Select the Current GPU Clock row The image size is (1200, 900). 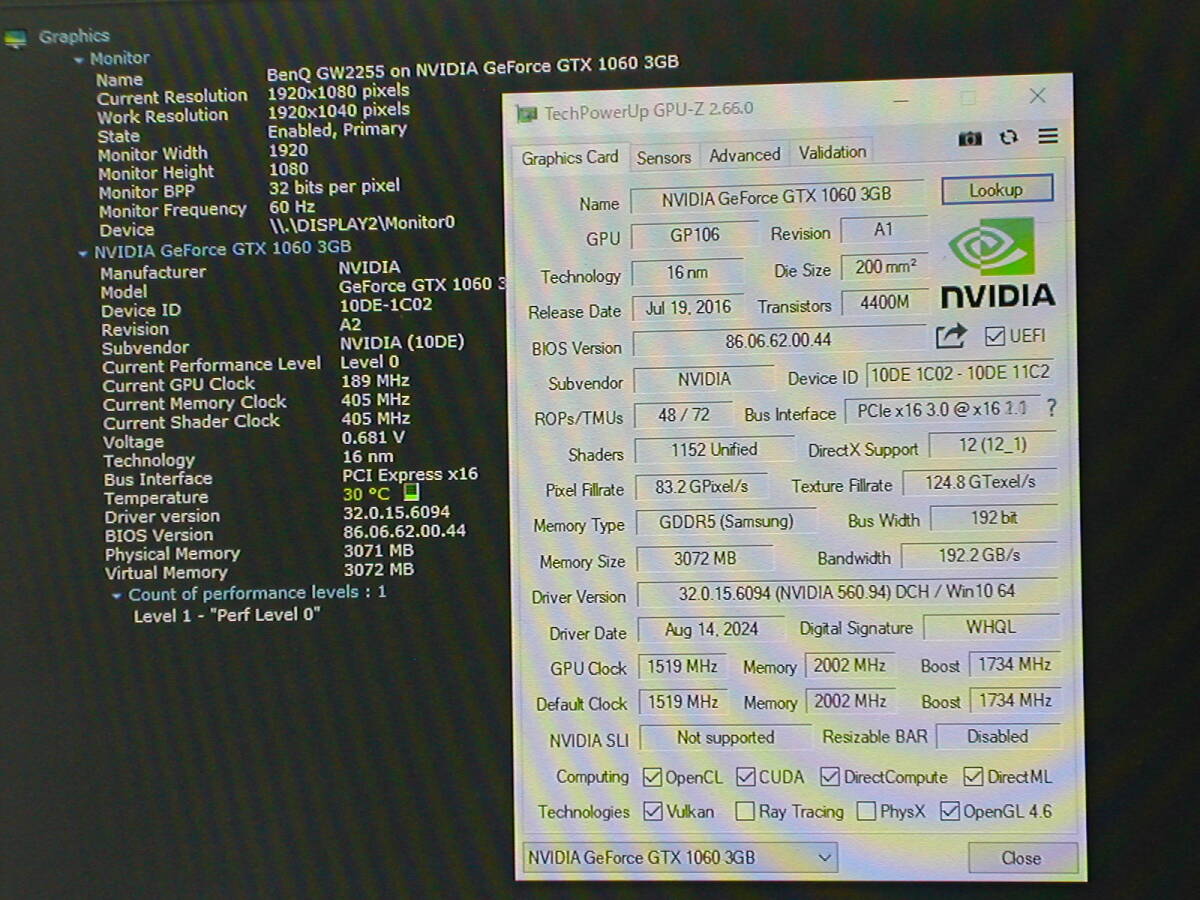click(256, 383)
